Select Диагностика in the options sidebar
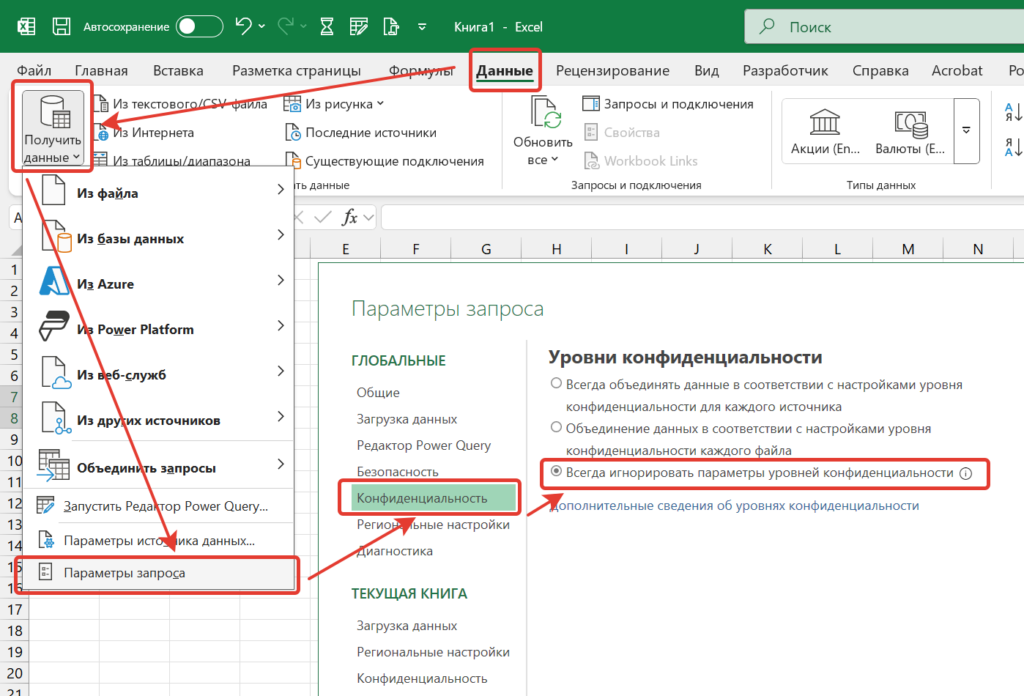This screenshot has width=1024, height=696. (x=394, y=551)
